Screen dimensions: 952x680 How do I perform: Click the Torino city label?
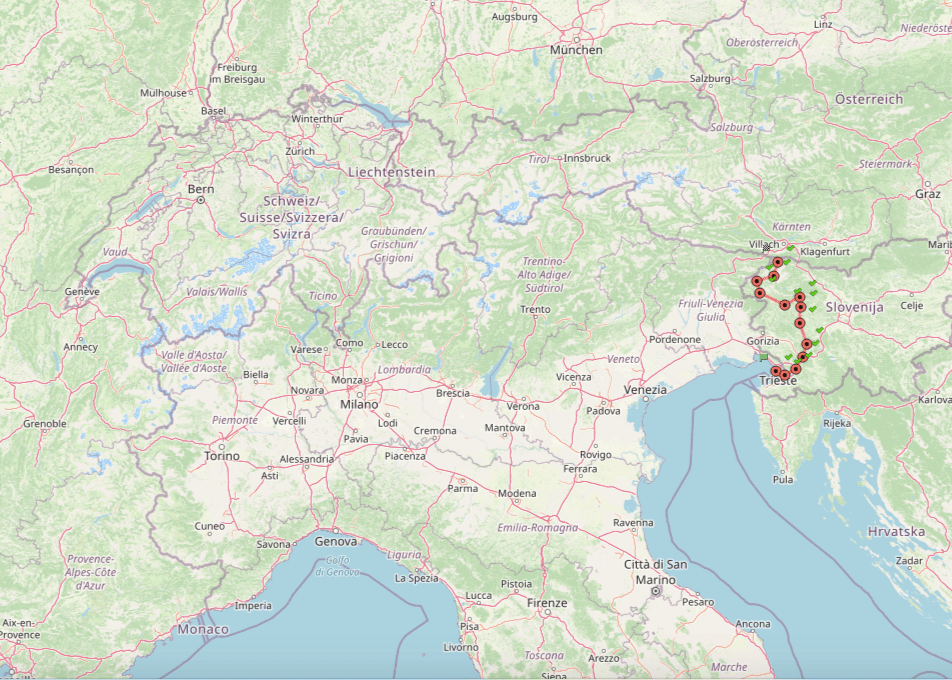221,456
